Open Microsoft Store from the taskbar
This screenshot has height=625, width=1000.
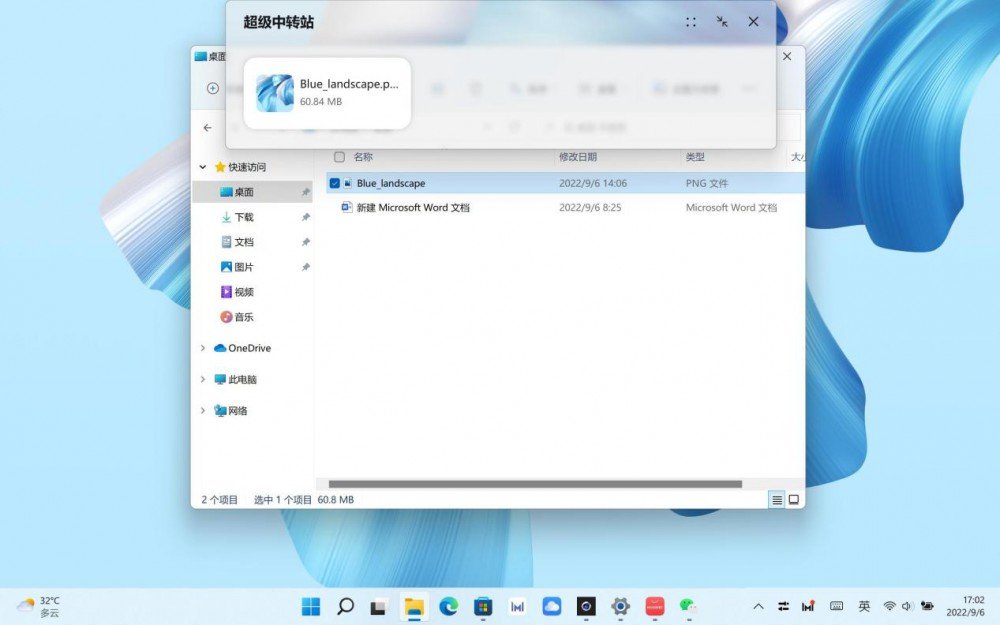point(484,606)
